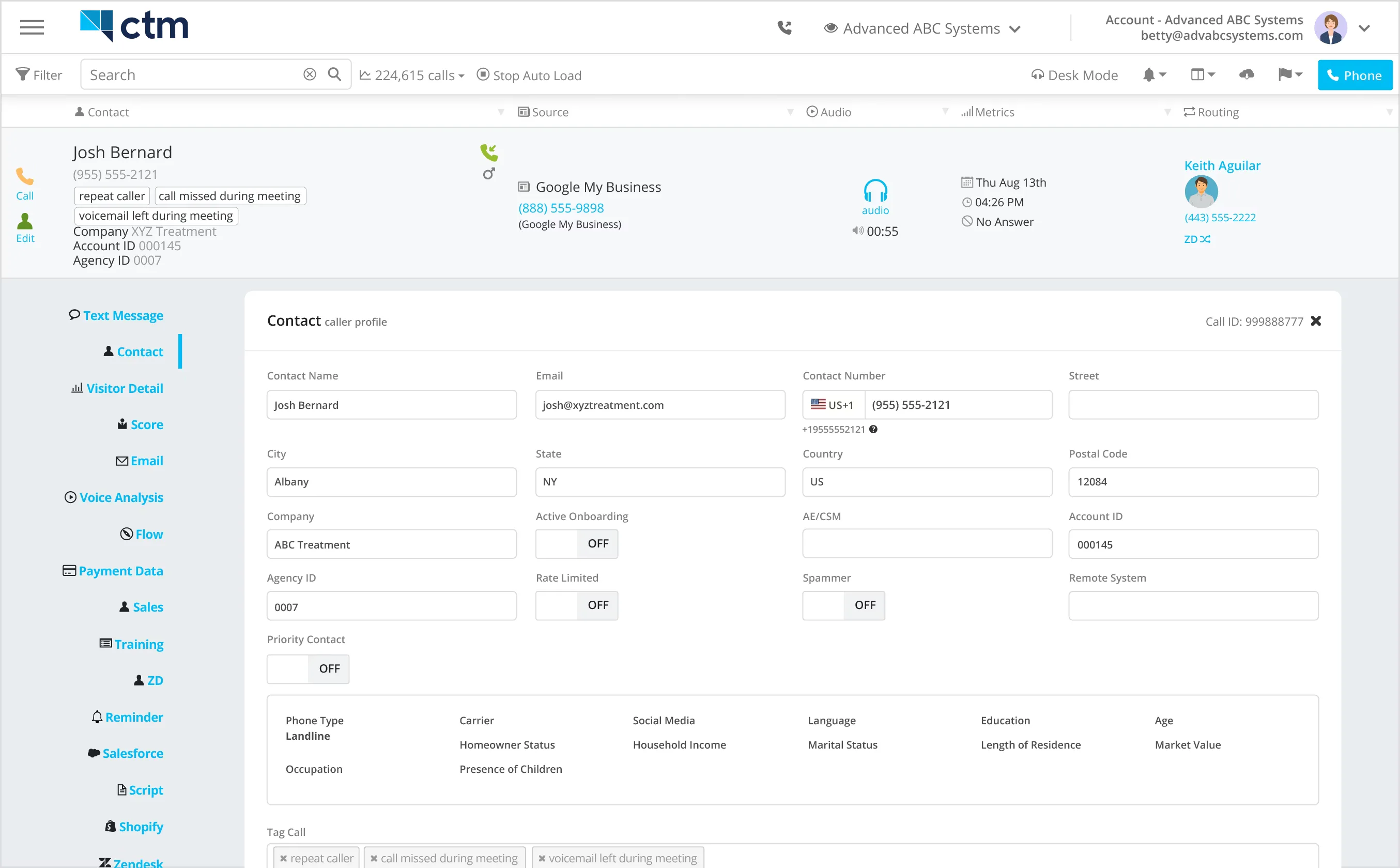Viewport: 1400px width, 868px height.
Task: Open the Text Message tab
Action: tap(116, 315)
